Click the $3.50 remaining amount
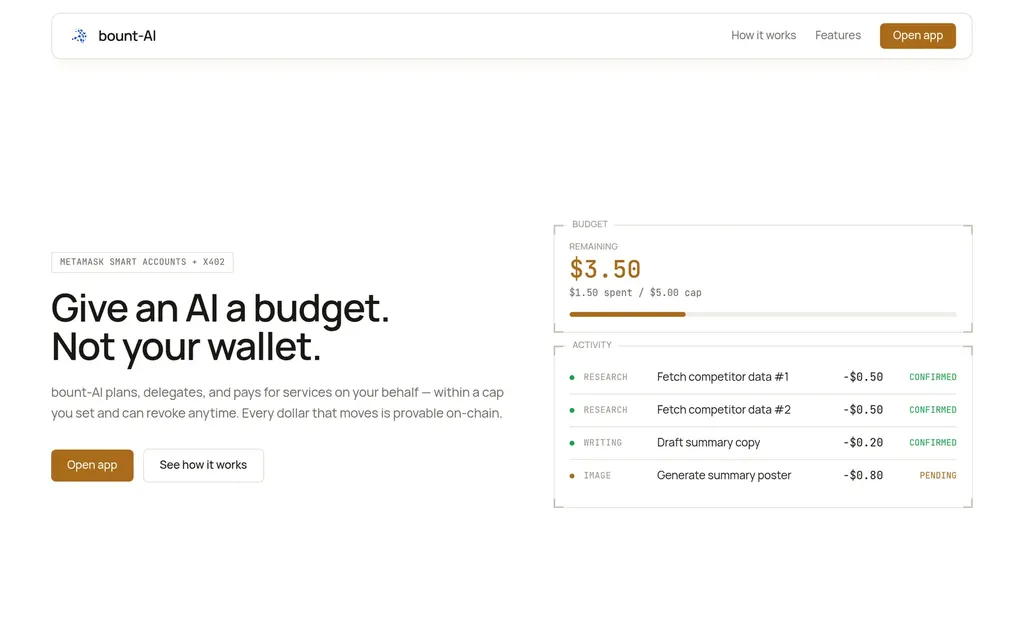 pyautogui.click(x=605, y=269)
